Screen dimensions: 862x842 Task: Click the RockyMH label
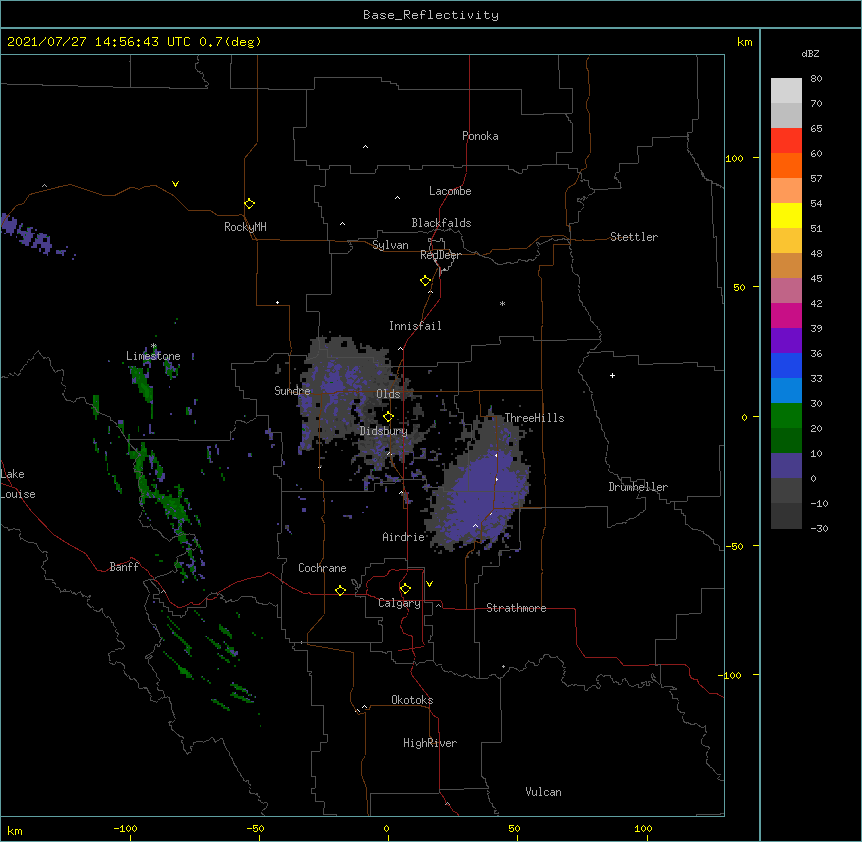245,227
